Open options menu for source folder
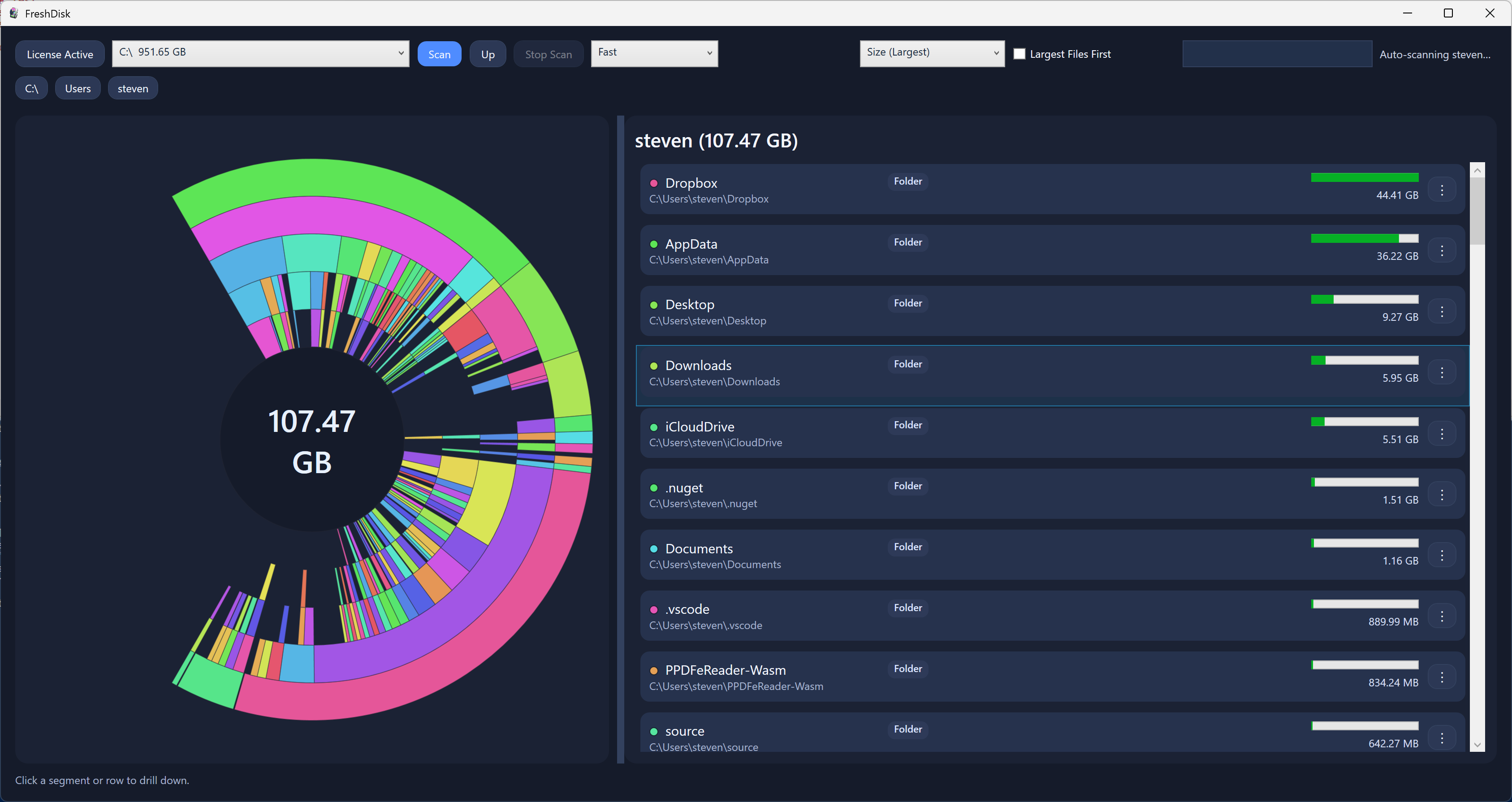The image size is (1512, 802). click(x=1443, y=737)
